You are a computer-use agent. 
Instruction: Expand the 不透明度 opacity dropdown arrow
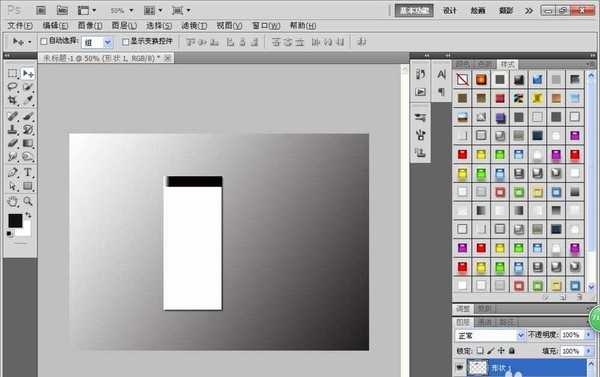tap(589, 335)
